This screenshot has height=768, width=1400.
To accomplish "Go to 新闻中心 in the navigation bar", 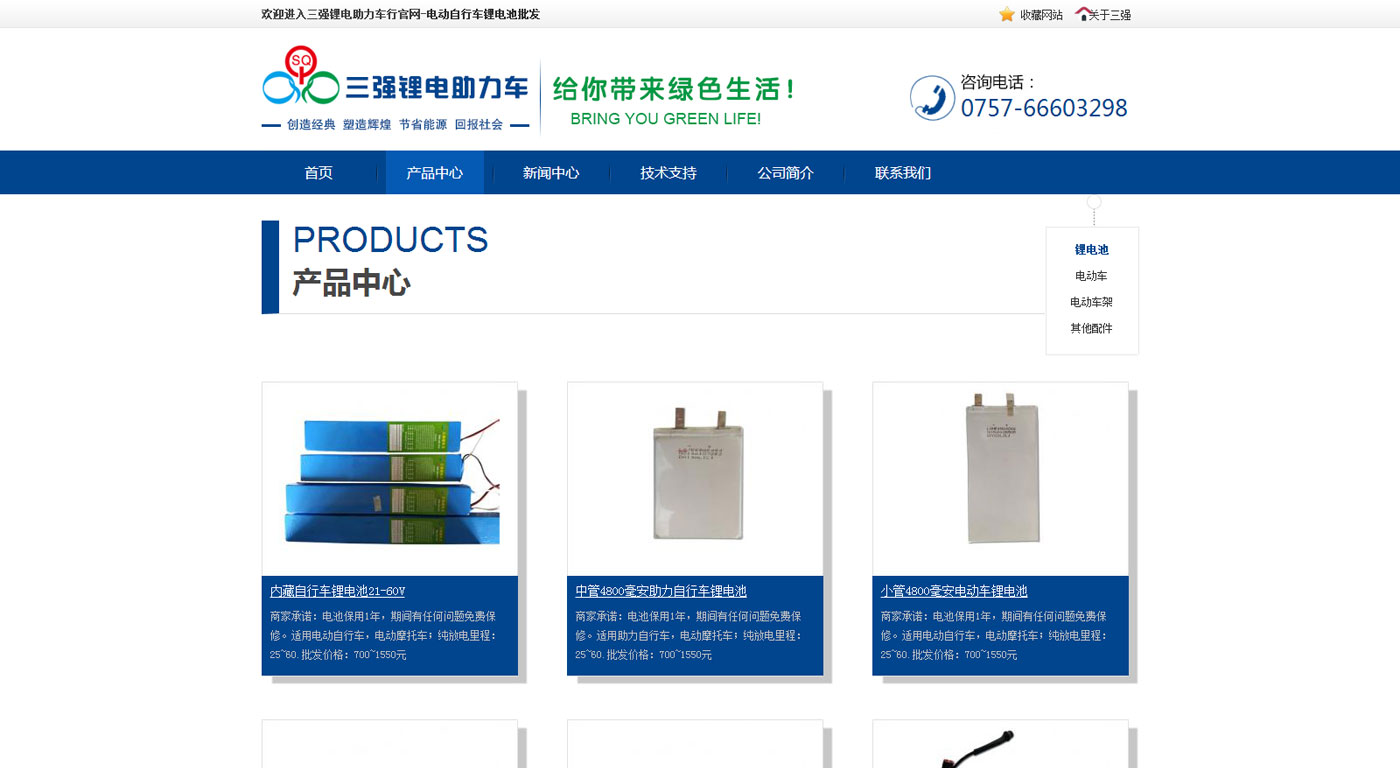I will coord(551,173).
